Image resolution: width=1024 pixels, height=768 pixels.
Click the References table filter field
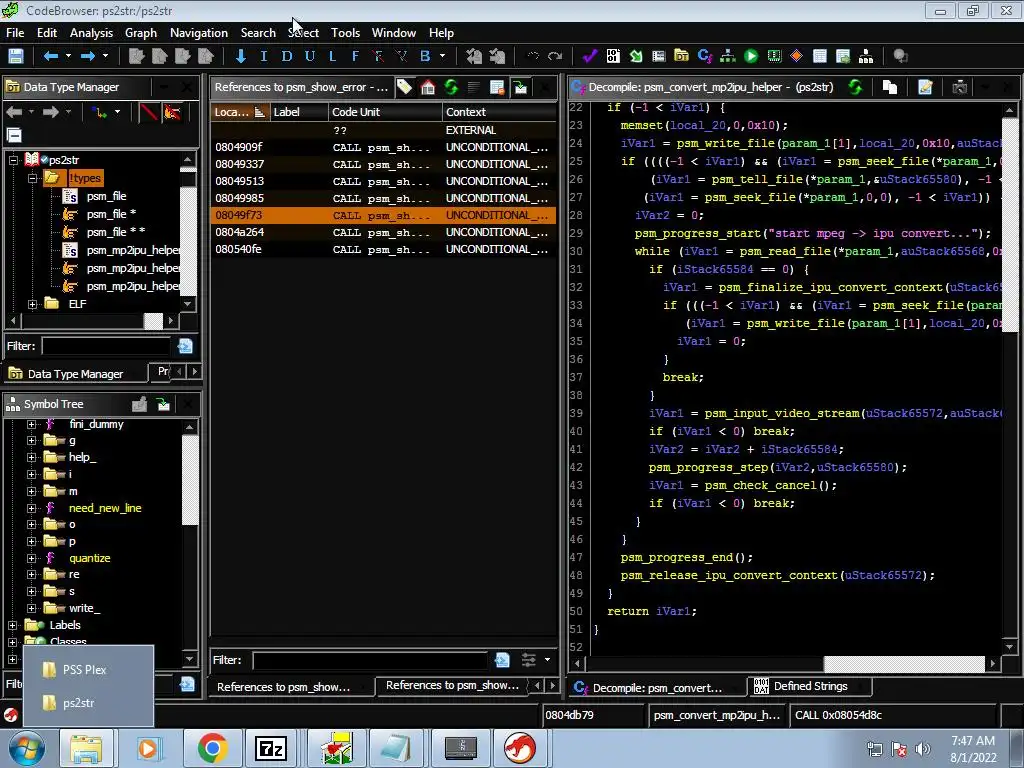370,660
